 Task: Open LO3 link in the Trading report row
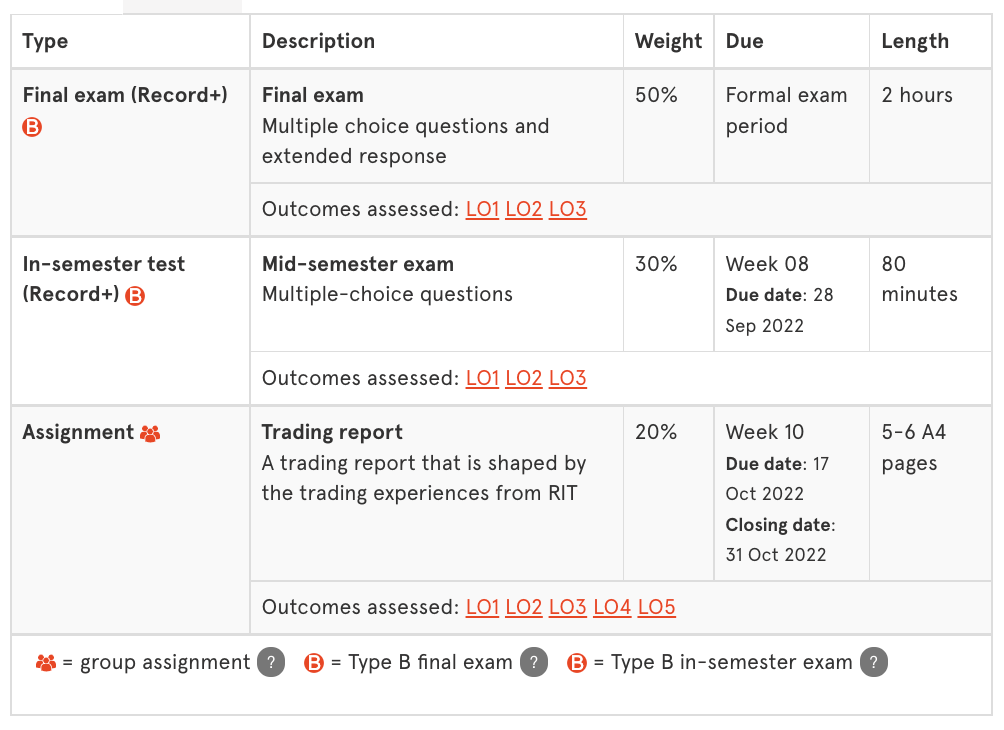click(567, 606)
